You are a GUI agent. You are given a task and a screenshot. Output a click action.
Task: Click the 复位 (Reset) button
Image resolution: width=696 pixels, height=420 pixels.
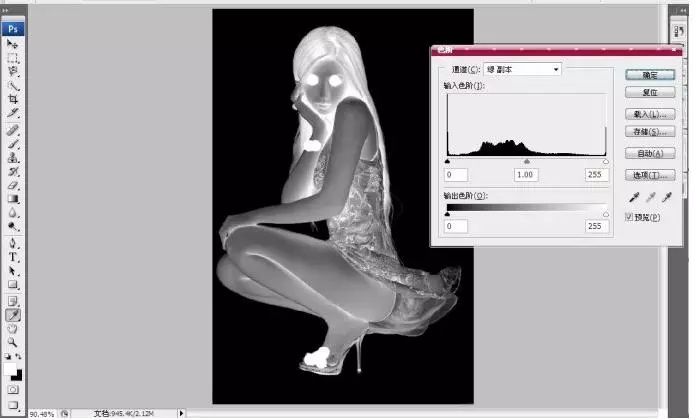650,92
